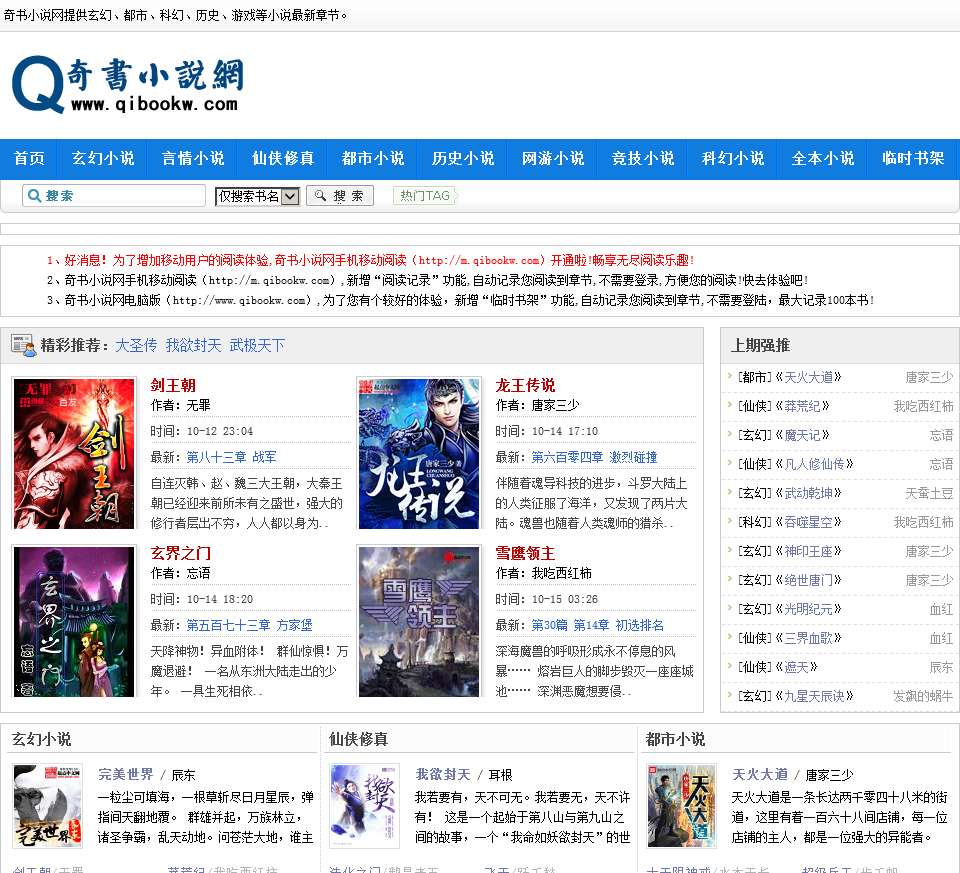Open 《武动乾坤》 in 上期强推 list

click(809, 493)
